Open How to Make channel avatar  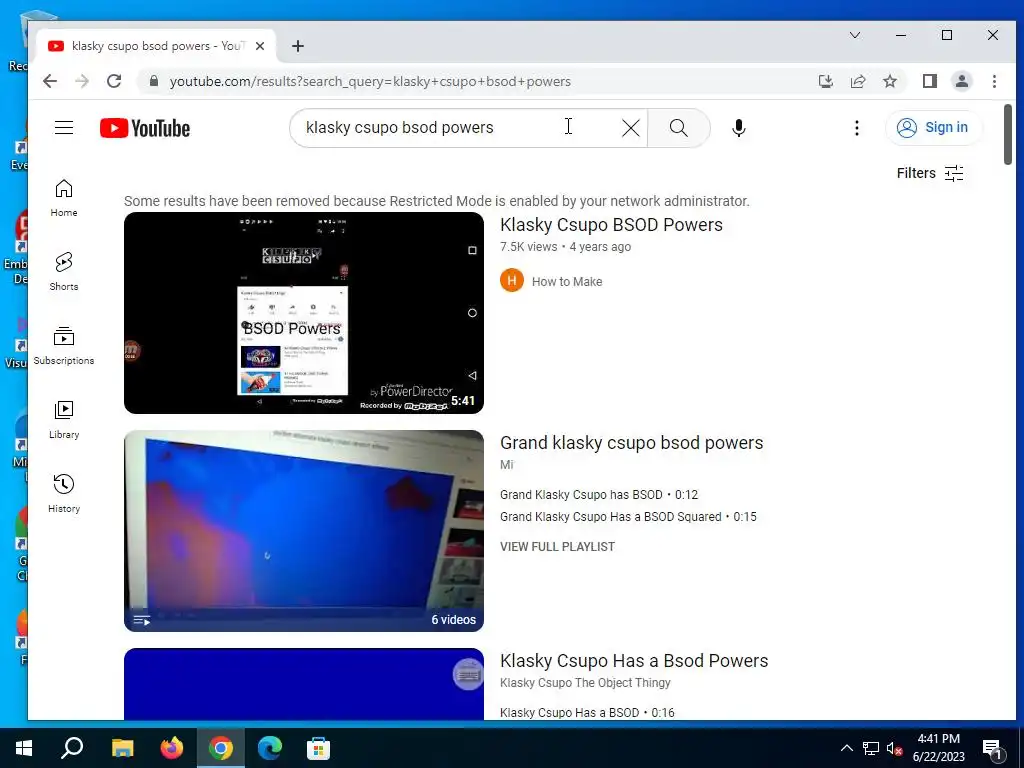tap(512, 281)
